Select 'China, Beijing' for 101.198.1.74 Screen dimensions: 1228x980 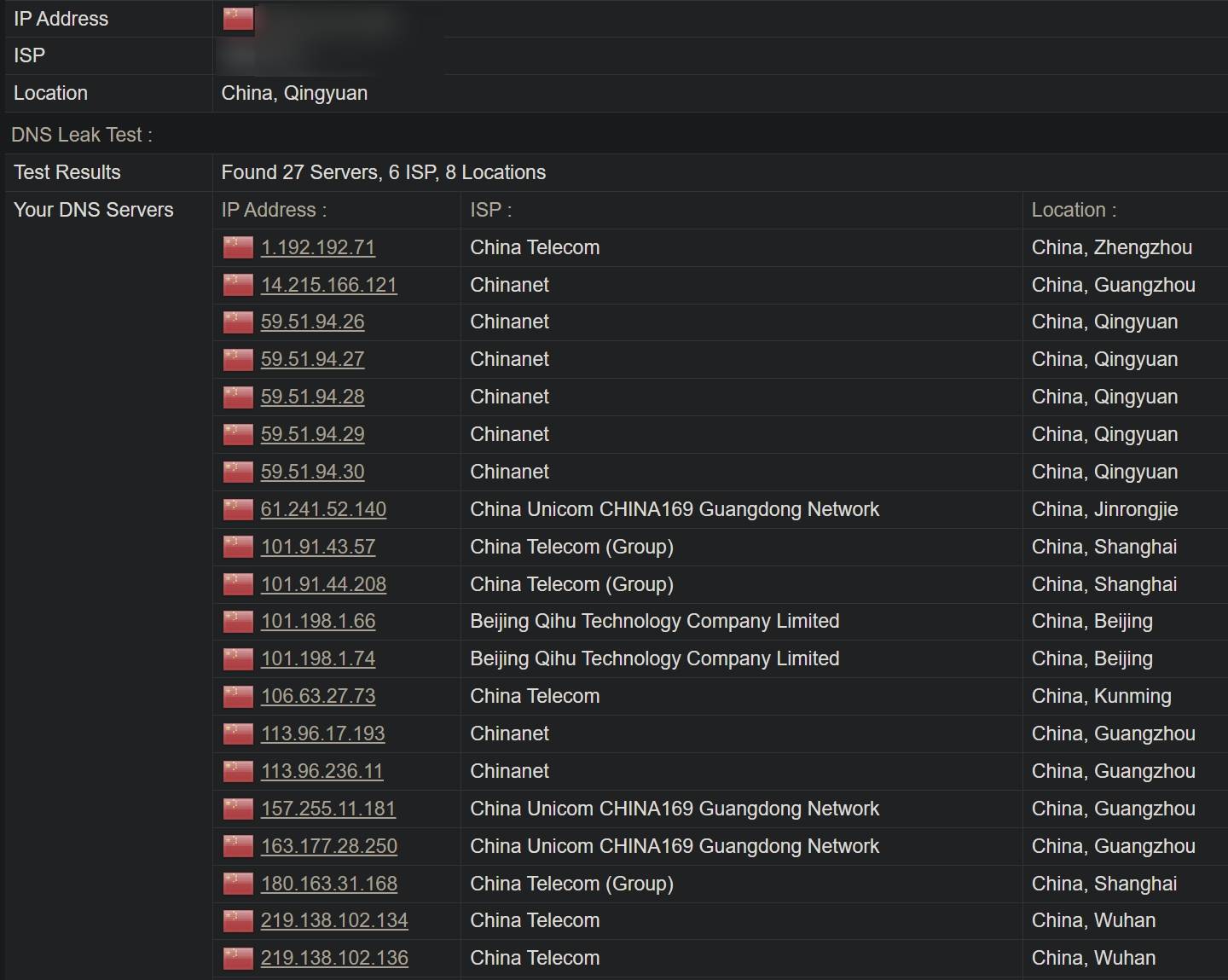pyautogui.click(x=1092, y=658)
